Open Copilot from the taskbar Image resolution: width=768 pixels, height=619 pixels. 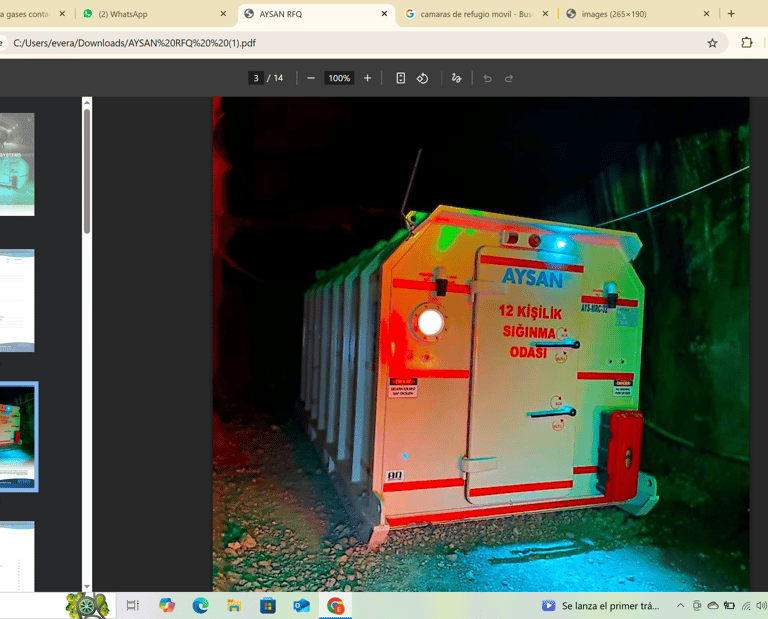167,606
